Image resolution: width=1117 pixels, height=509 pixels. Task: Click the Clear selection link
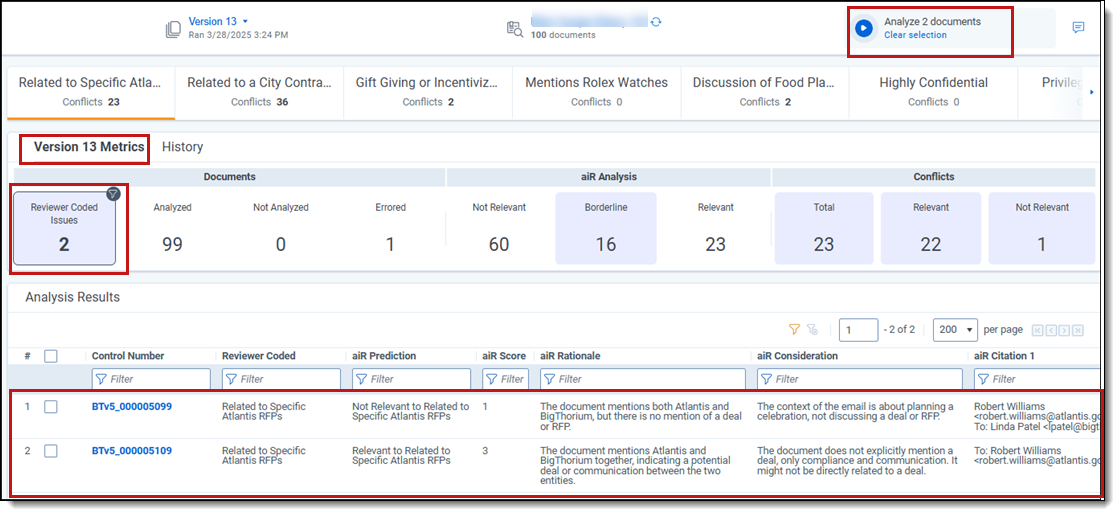915,35
